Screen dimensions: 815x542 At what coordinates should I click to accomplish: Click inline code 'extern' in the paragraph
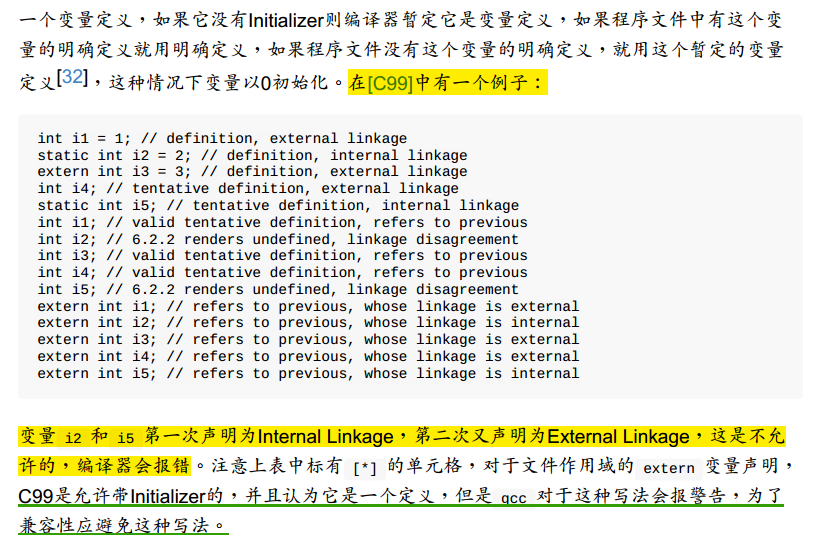click(x=669, y=468)
